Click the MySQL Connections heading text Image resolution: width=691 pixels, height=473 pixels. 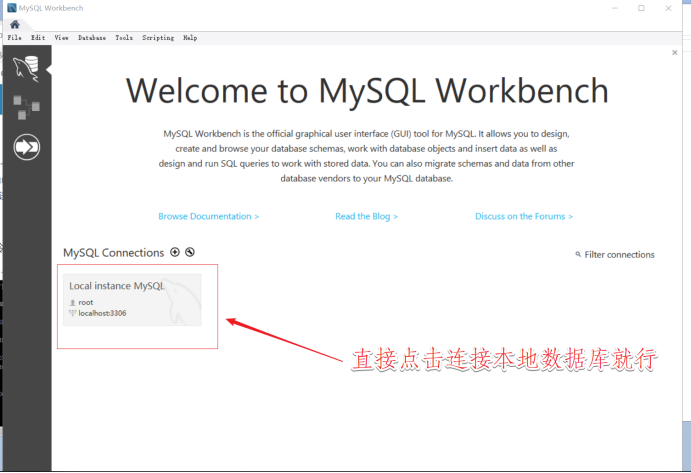113,253
